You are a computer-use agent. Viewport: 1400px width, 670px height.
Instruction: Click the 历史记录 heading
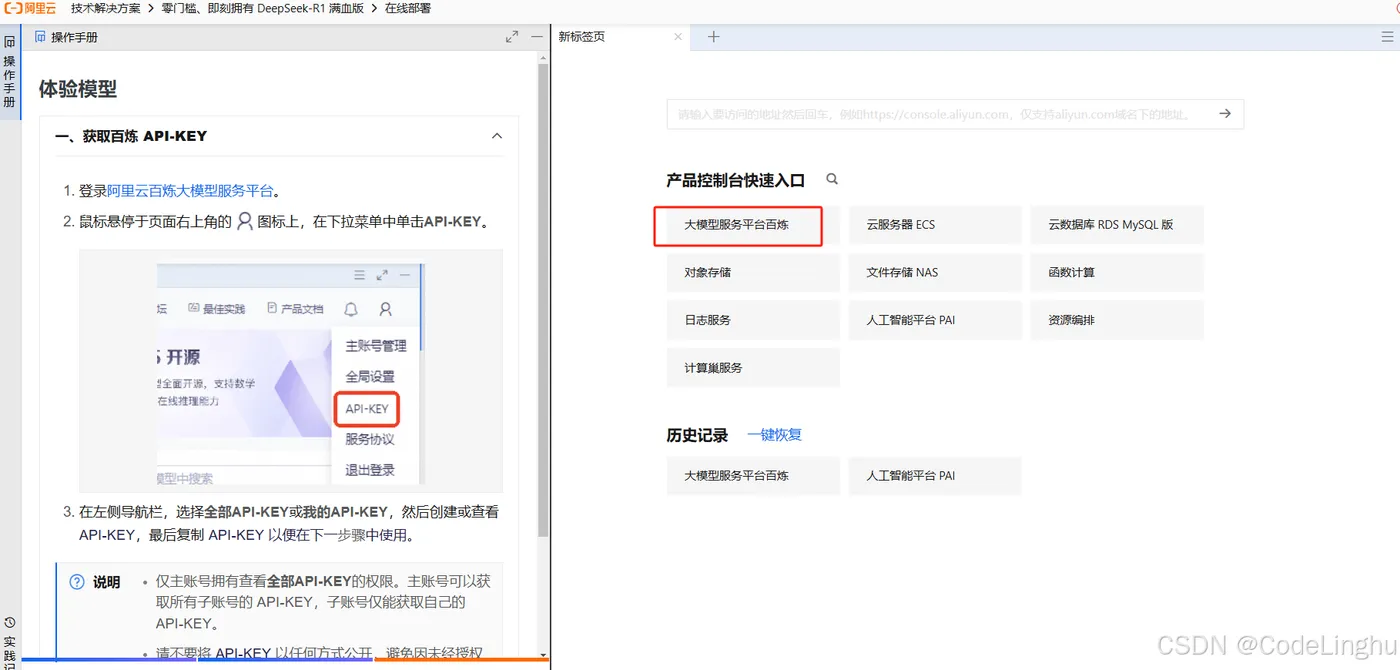pyautogui.click(x=697, y=435)
